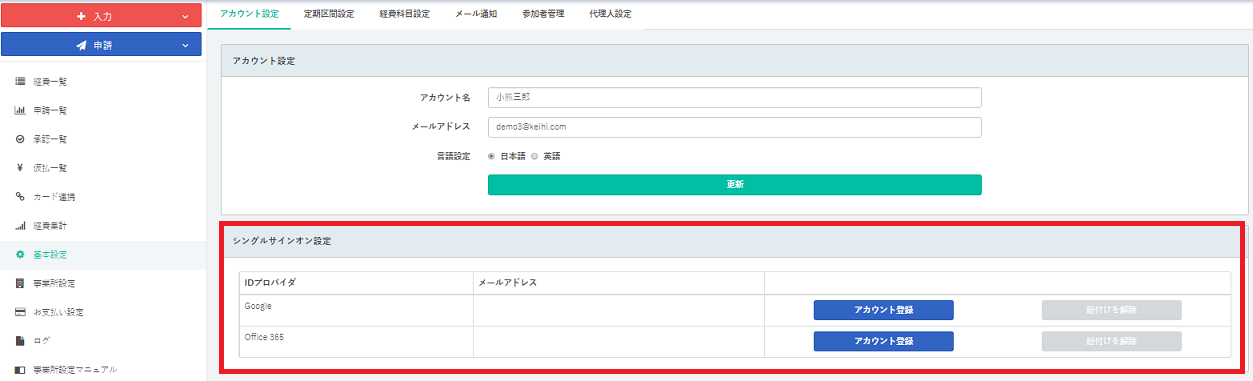The height and width of the screenshot is (381, 1253).
Task: Click the green 更新 button
Action: (x=734, y=185)
